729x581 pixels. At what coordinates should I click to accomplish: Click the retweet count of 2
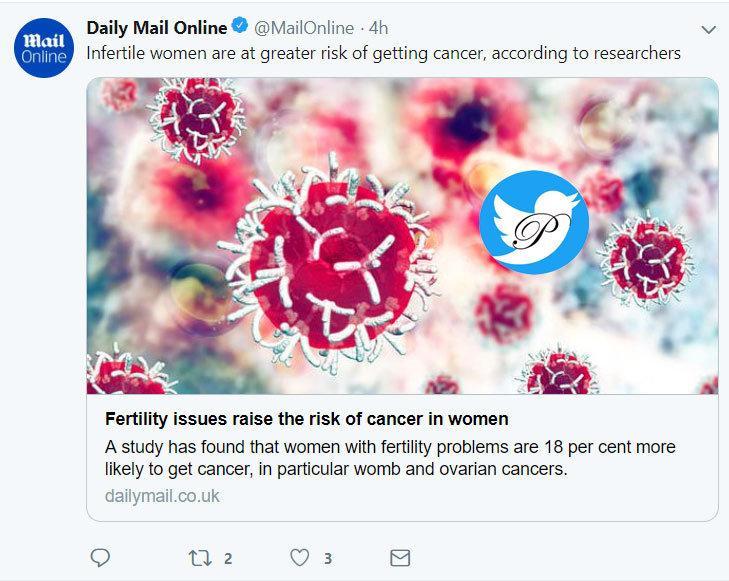228,558
